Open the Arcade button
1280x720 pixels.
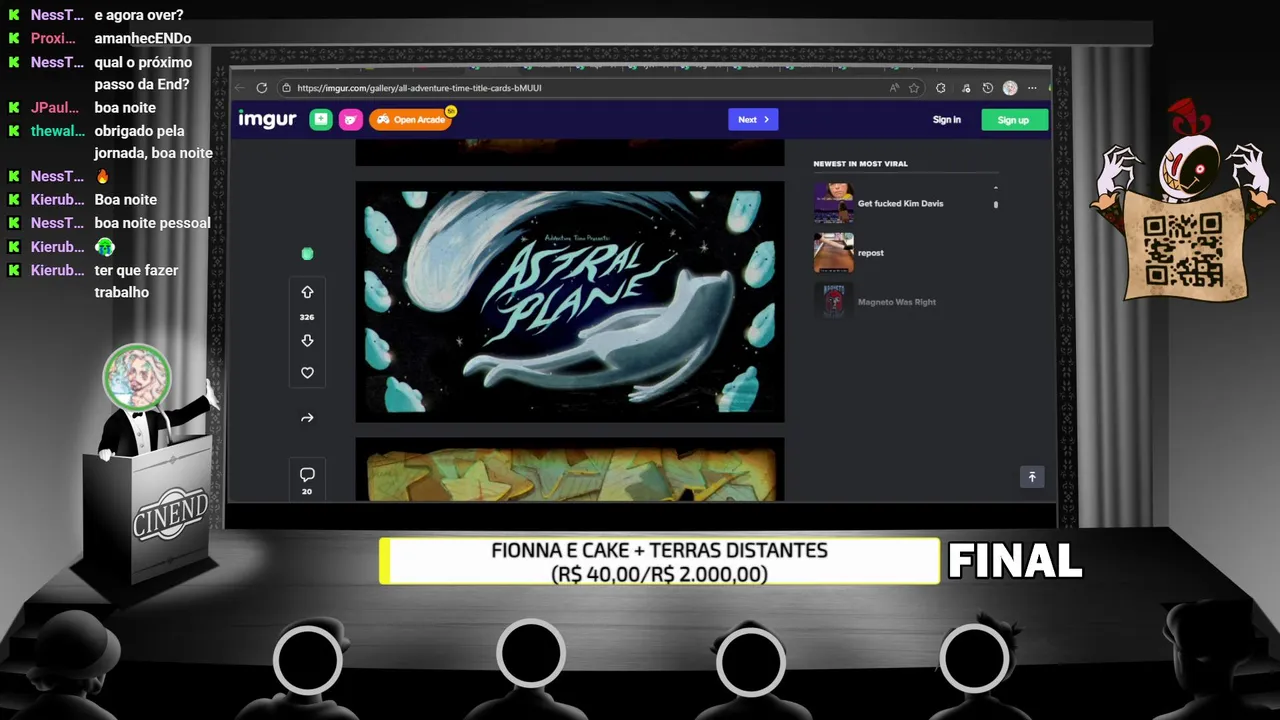[411, 120]
